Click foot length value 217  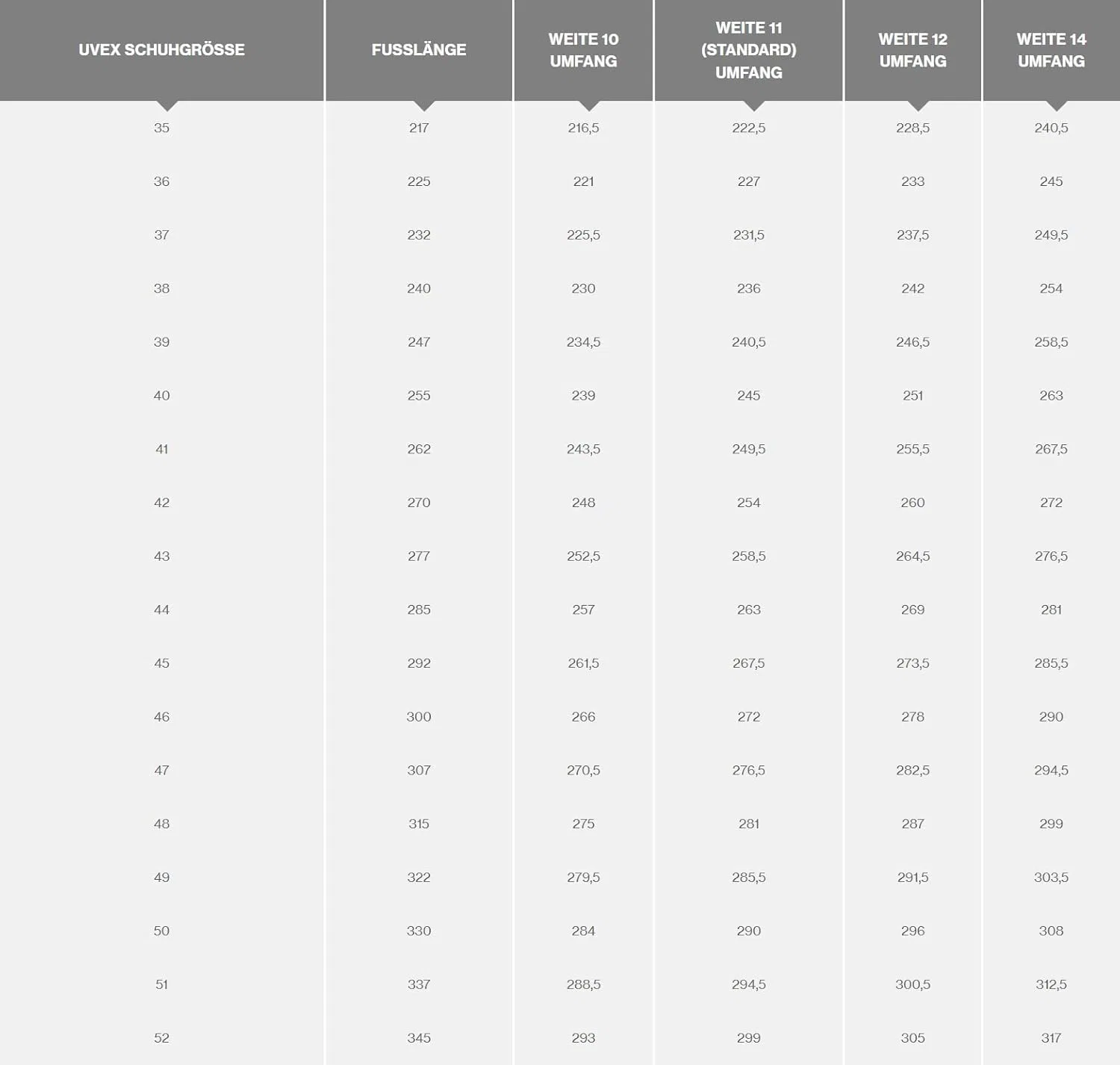pyautogui.click(x=419, y=128)
